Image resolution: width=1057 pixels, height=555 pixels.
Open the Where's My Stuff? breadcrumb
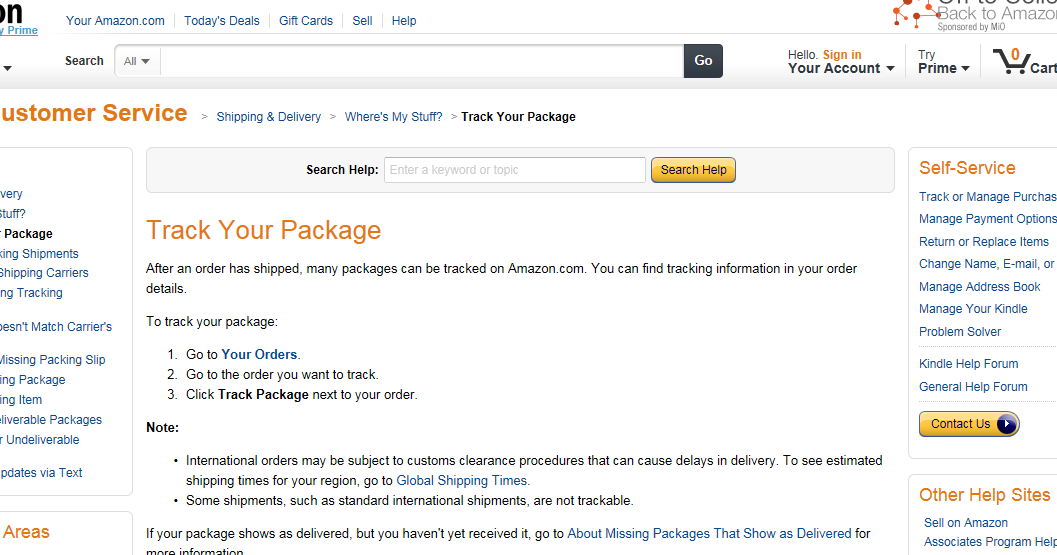point(393,117)
